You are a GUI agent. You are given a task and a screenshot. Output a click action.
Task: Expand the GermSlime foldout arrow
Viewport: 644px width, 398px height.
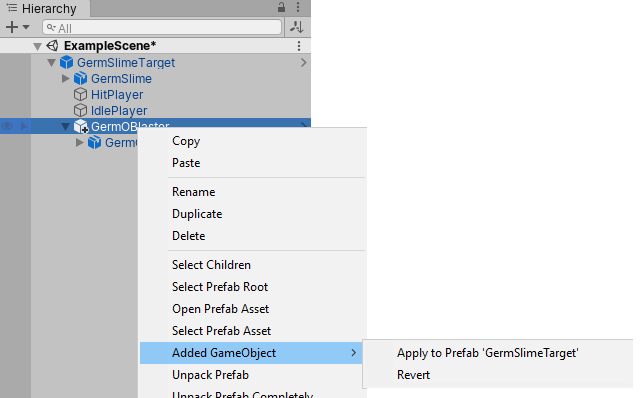click(65, 78)
